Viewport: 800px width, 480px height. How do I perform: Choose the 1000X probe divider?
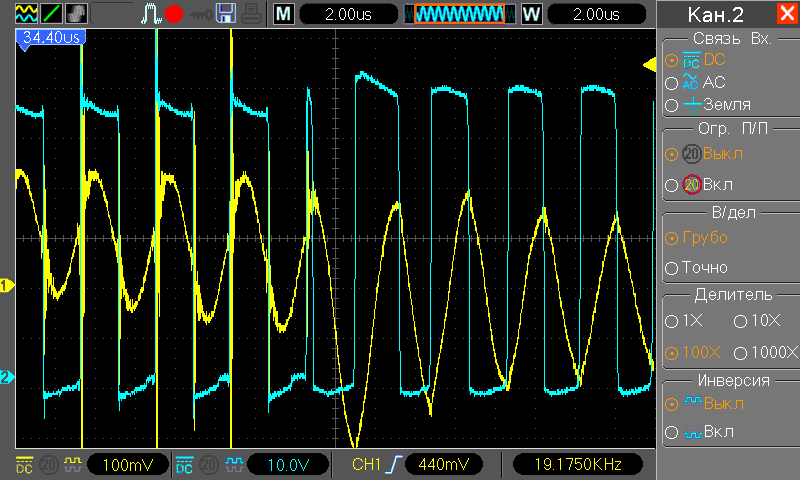point(766,353)
